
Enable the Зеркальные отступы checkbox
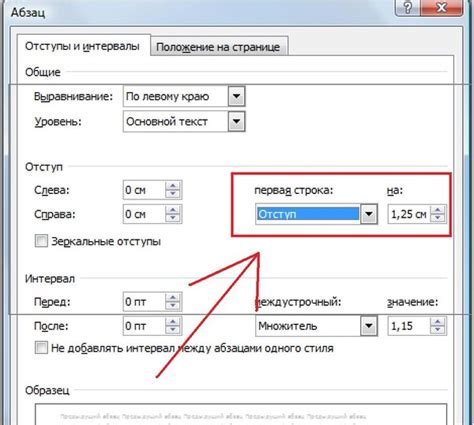click(x=41, y=241)
